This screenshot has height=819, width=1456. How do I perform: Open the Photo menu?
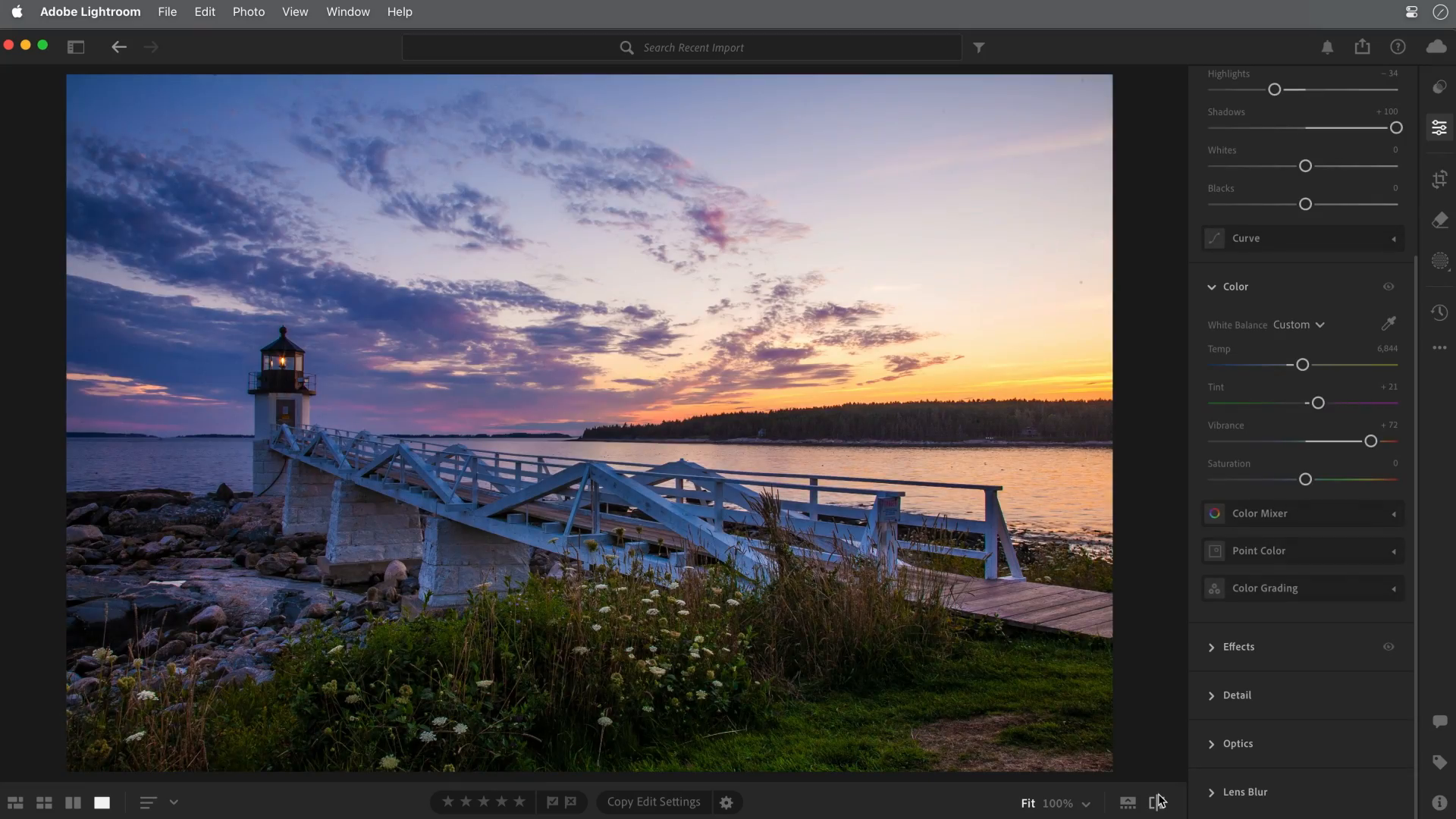click(x=249, y=11)
